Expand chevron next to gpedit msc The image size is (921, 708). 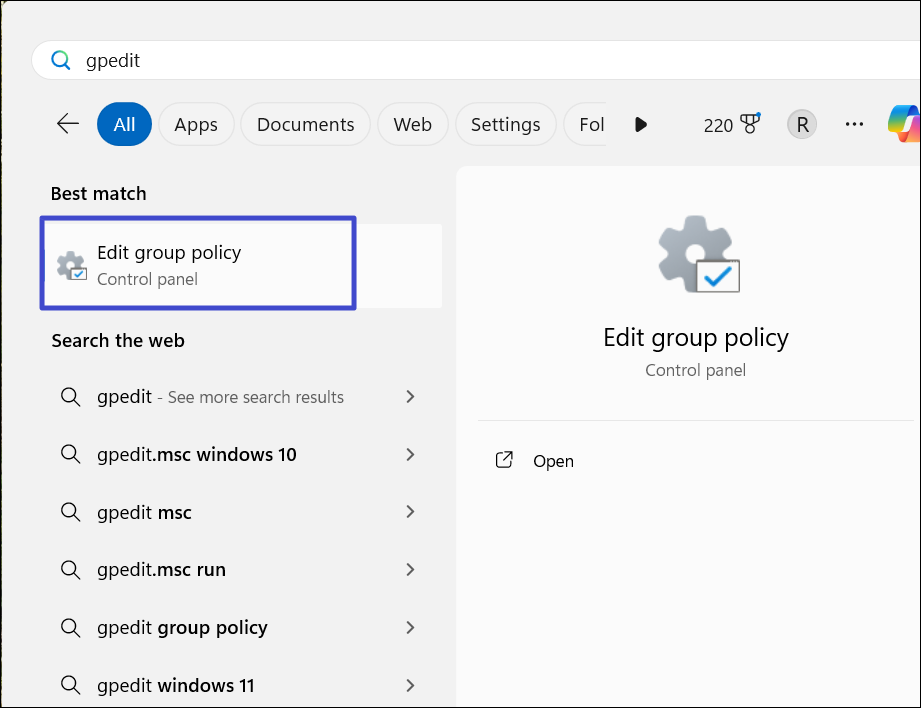(410, 512)
